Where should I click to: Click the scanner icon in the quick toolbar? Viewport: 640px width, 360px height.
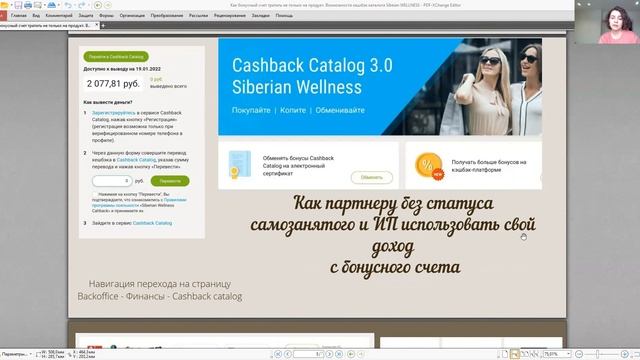[51, 5]
